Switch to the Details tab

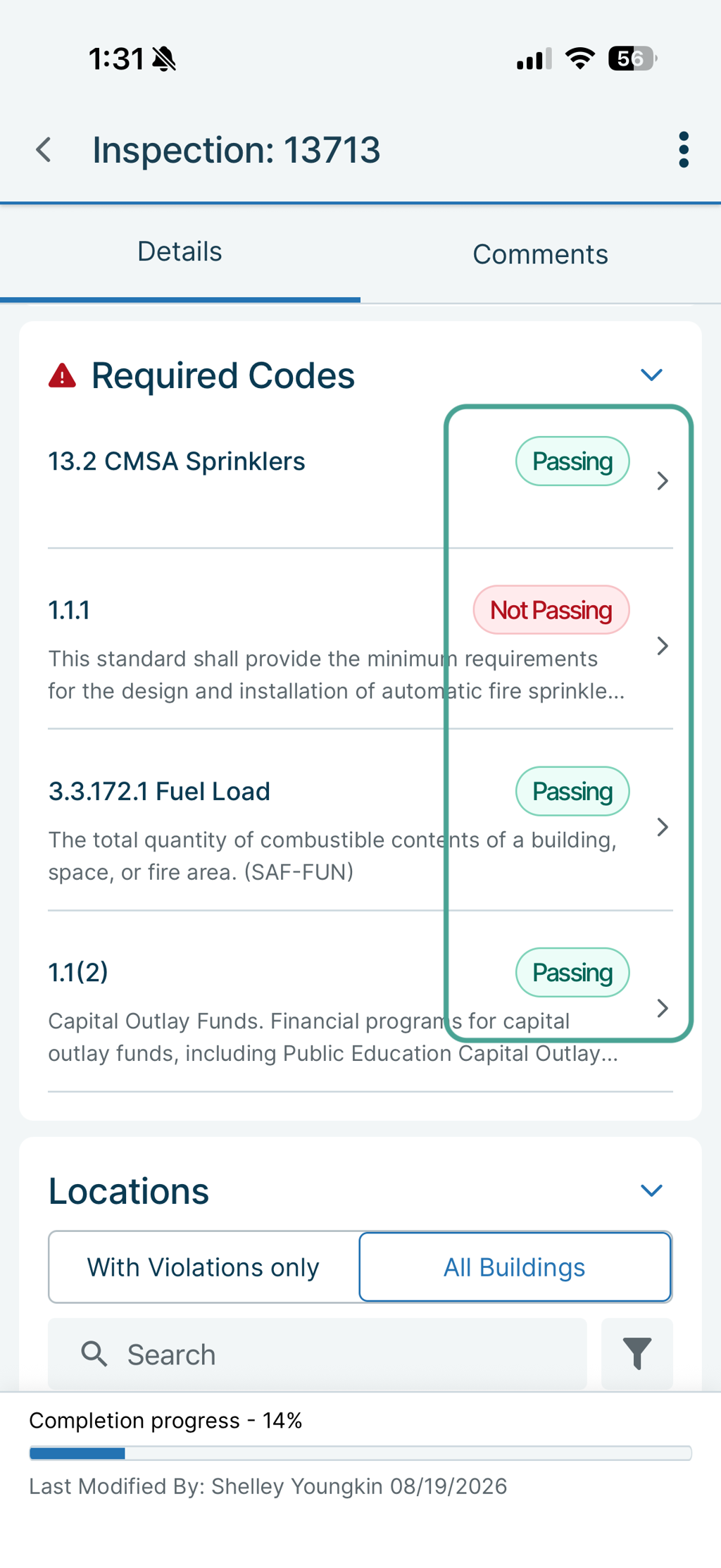tap(180, 253)
